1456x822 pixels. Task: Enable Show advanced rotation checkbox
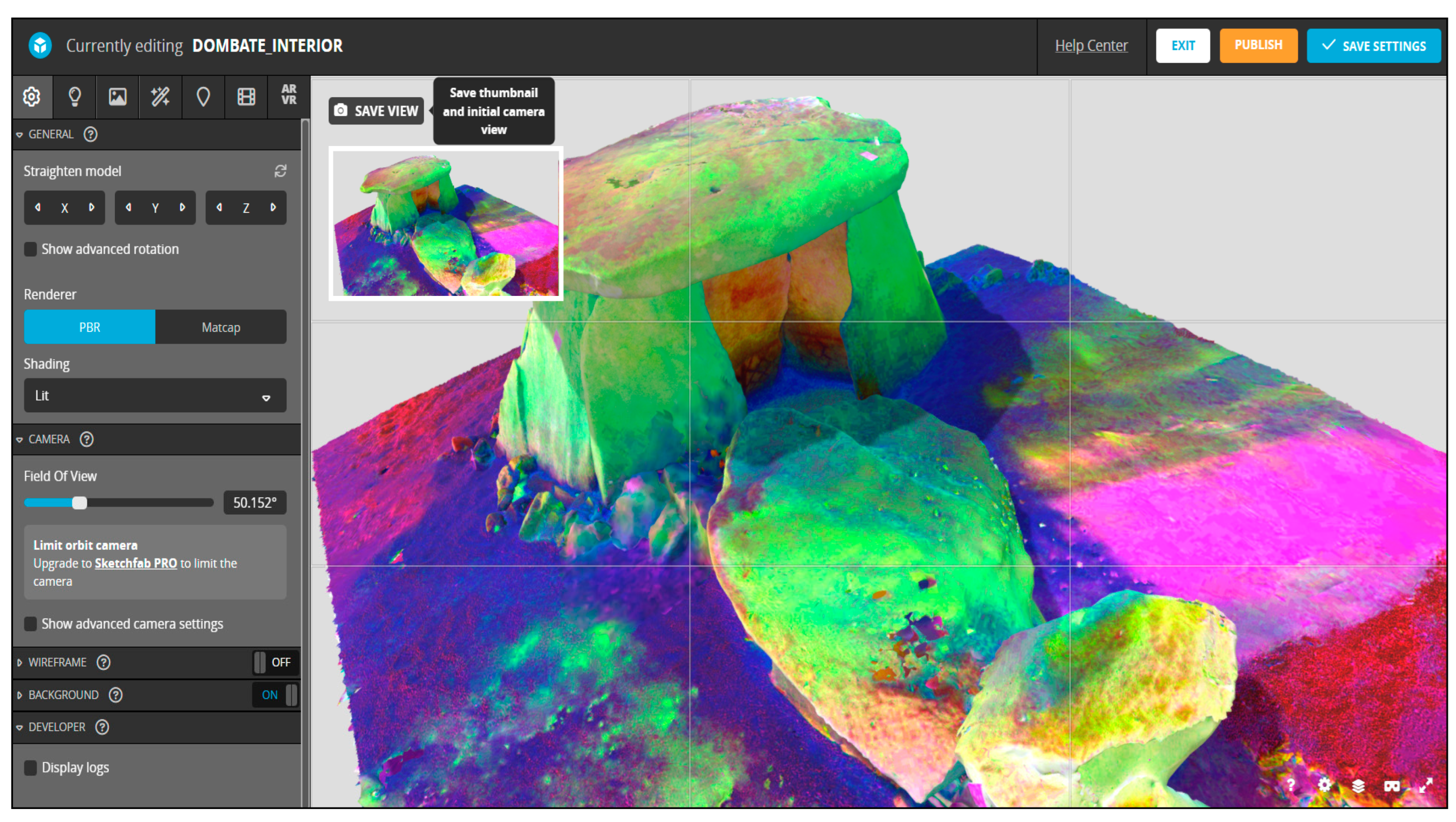(31, 249)
